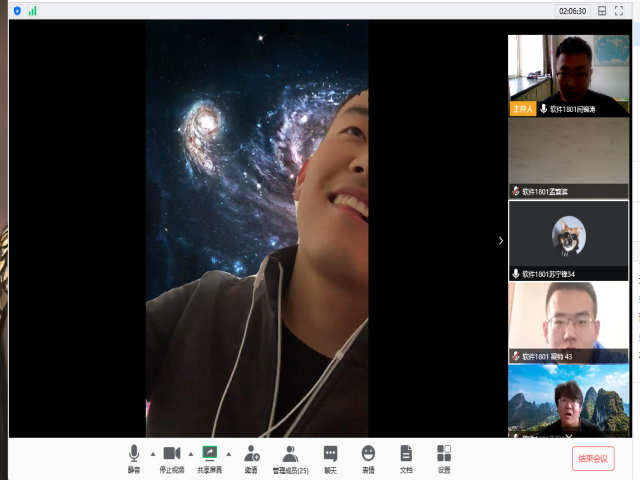Click the end meeting (结束会议) button
This screenshot has width=640, height=480.
[x=593, y=458]
